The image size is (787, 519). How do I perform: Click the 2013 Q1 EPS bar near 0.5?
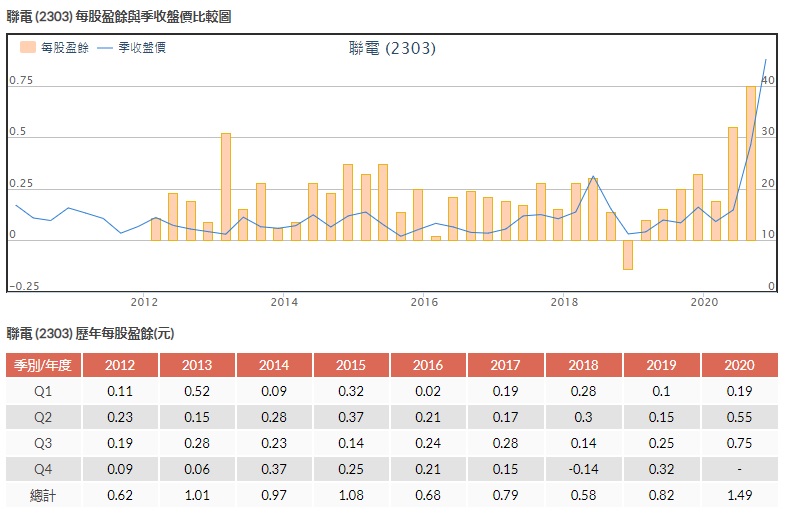[x=226, y=187]
